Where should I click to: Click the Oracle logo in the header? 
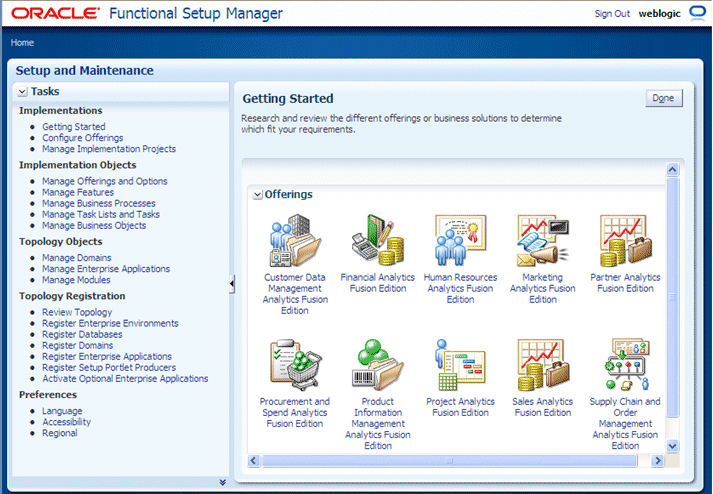pyautogui.click(x=55, y=13)
